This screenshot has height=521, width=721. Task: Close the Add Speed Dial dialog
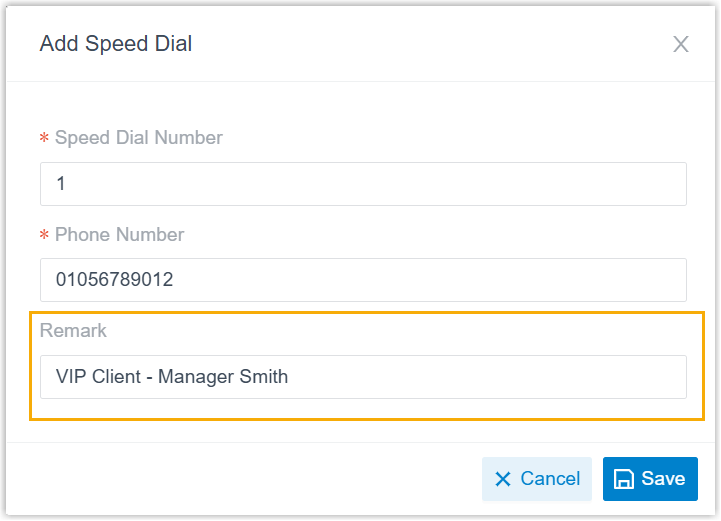coord(681,44)
